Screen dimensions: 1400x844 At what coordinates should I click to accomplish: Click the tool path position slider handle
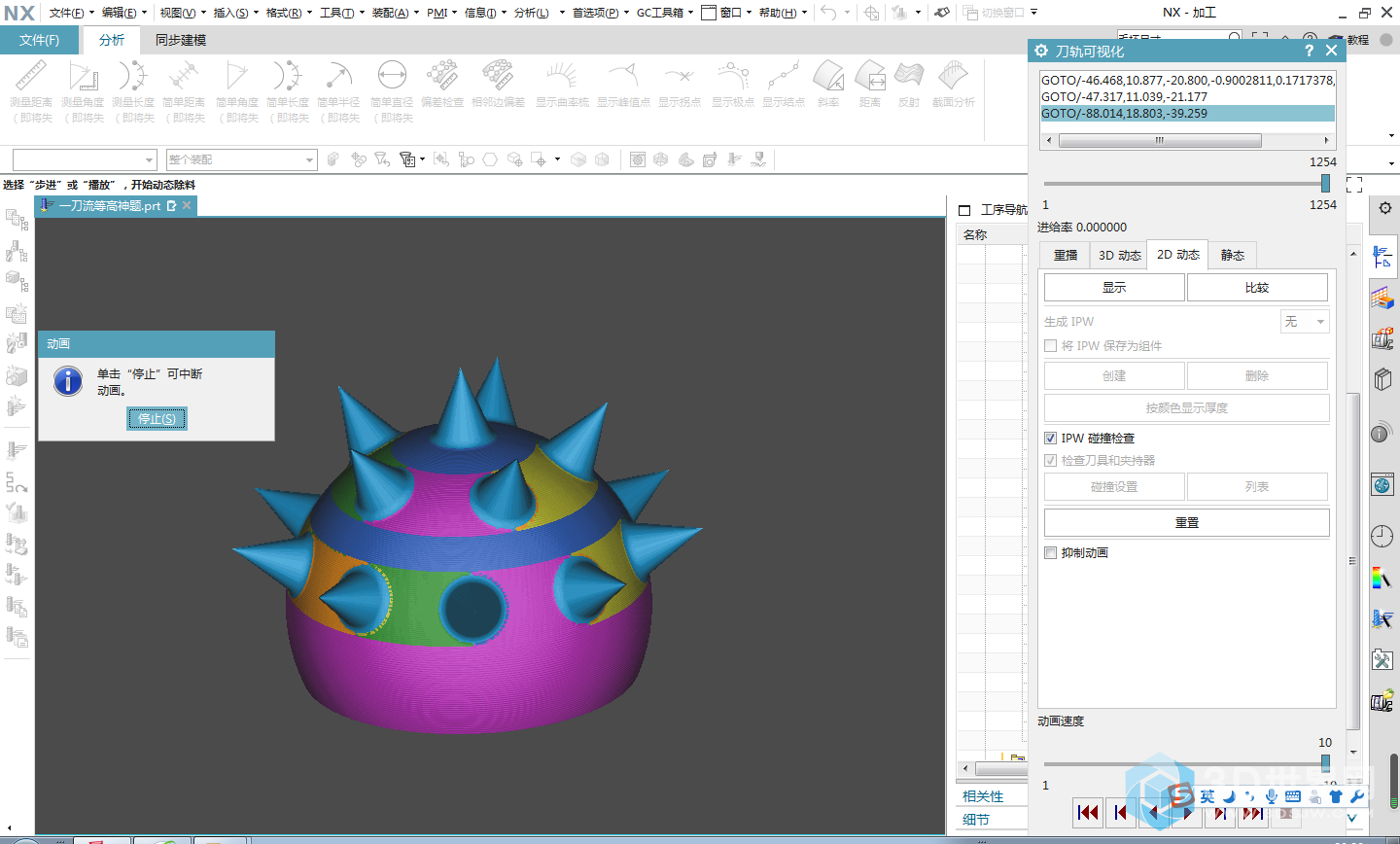(x=1325, y=184)
